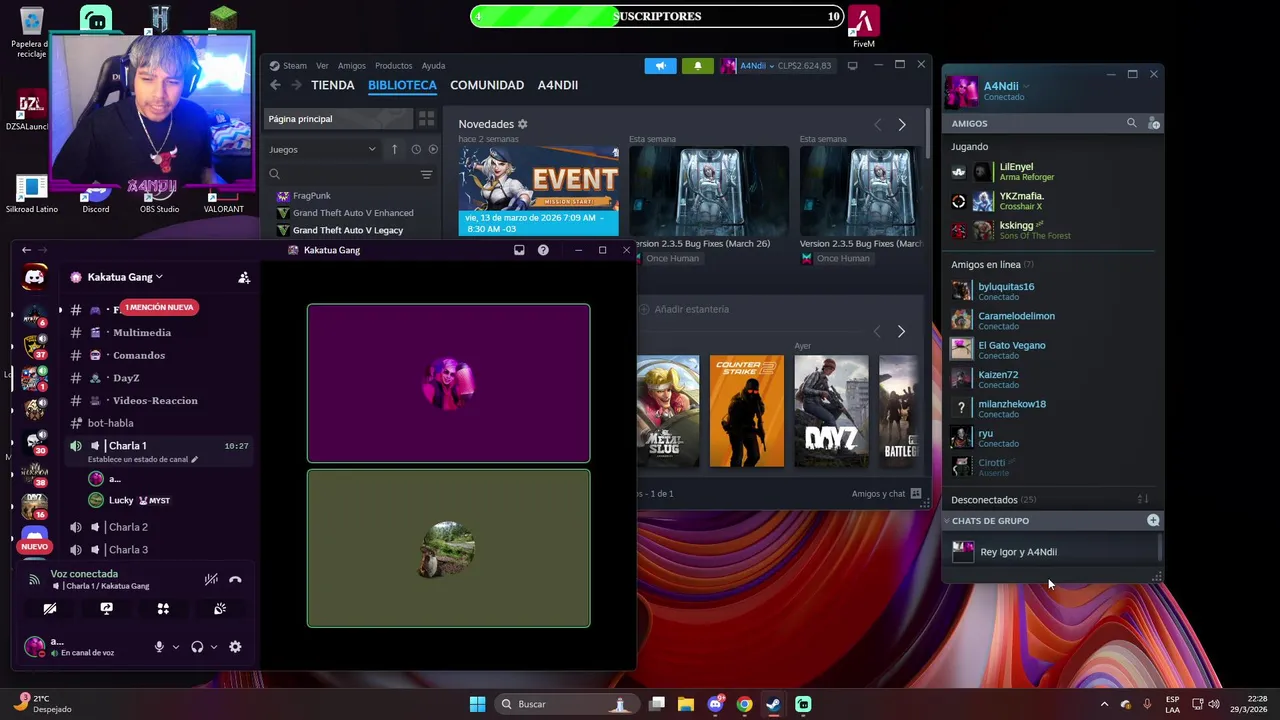Expand headphone output options arrow in Discord

(213, 647)
